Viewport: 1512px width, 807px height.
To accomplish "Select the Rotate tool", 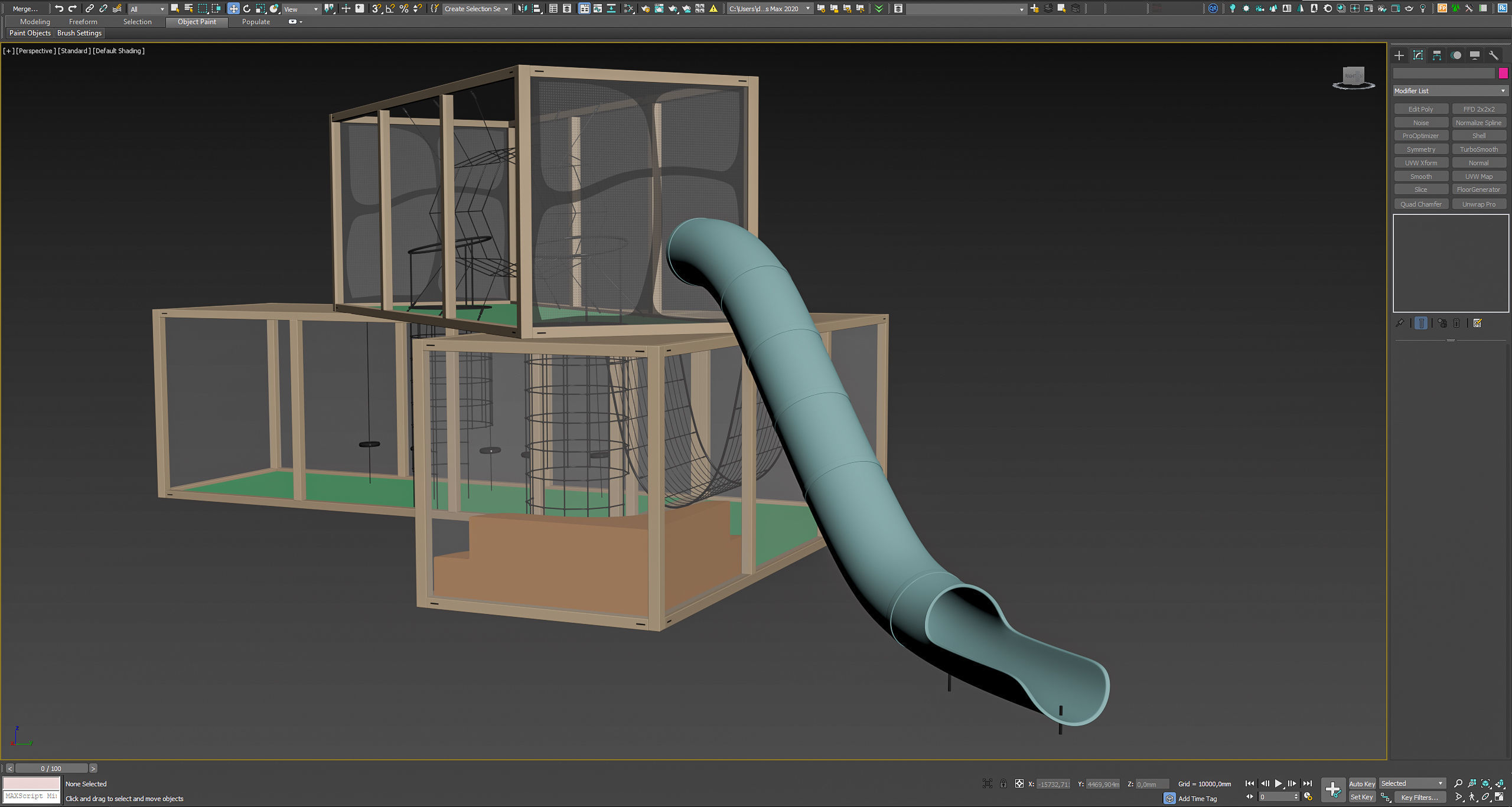I will click(x=247, y=8).
